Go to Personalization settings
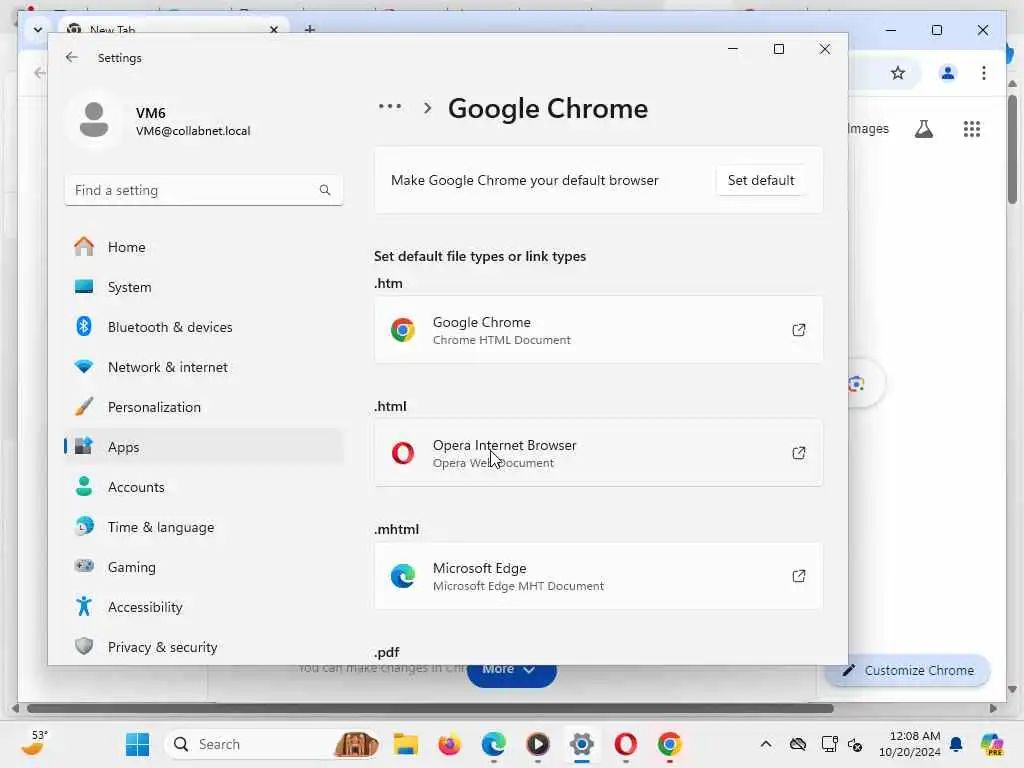 coord(204,407)
